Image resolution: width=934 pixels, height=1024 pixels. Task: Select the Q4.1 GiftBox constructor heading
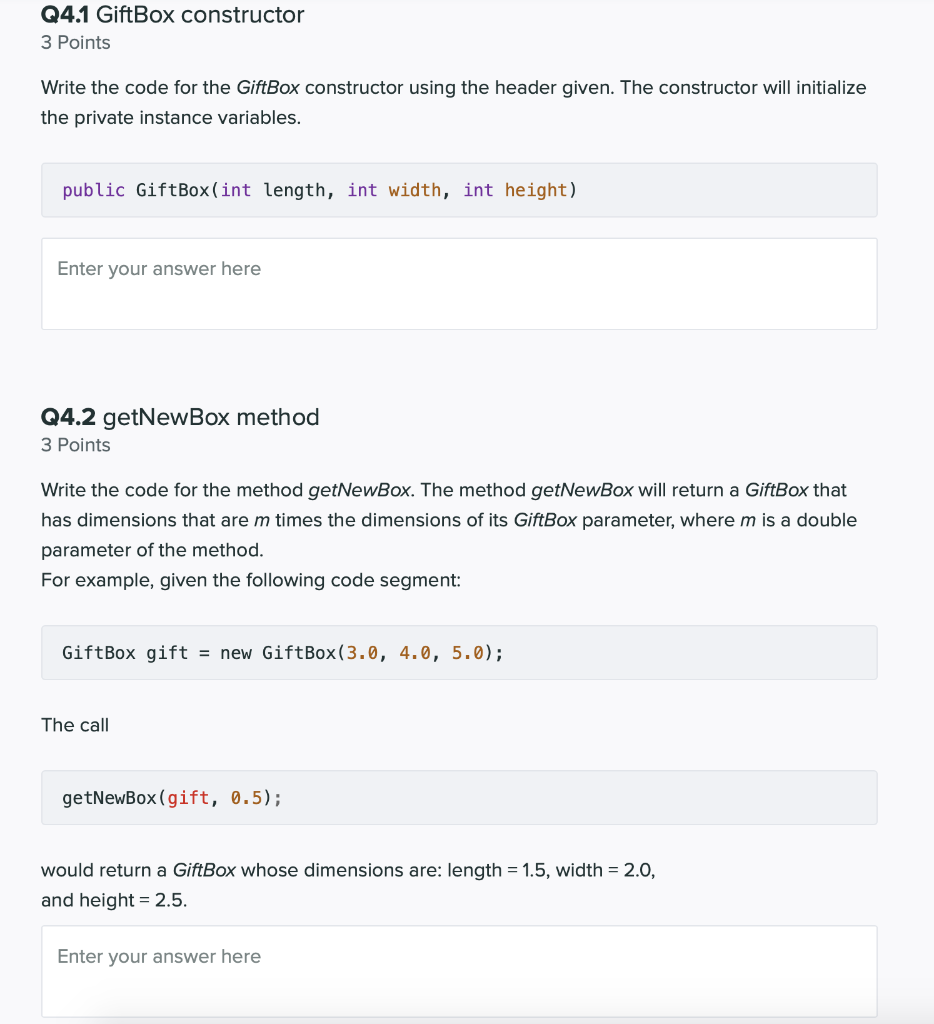click(x=172, y=15)
